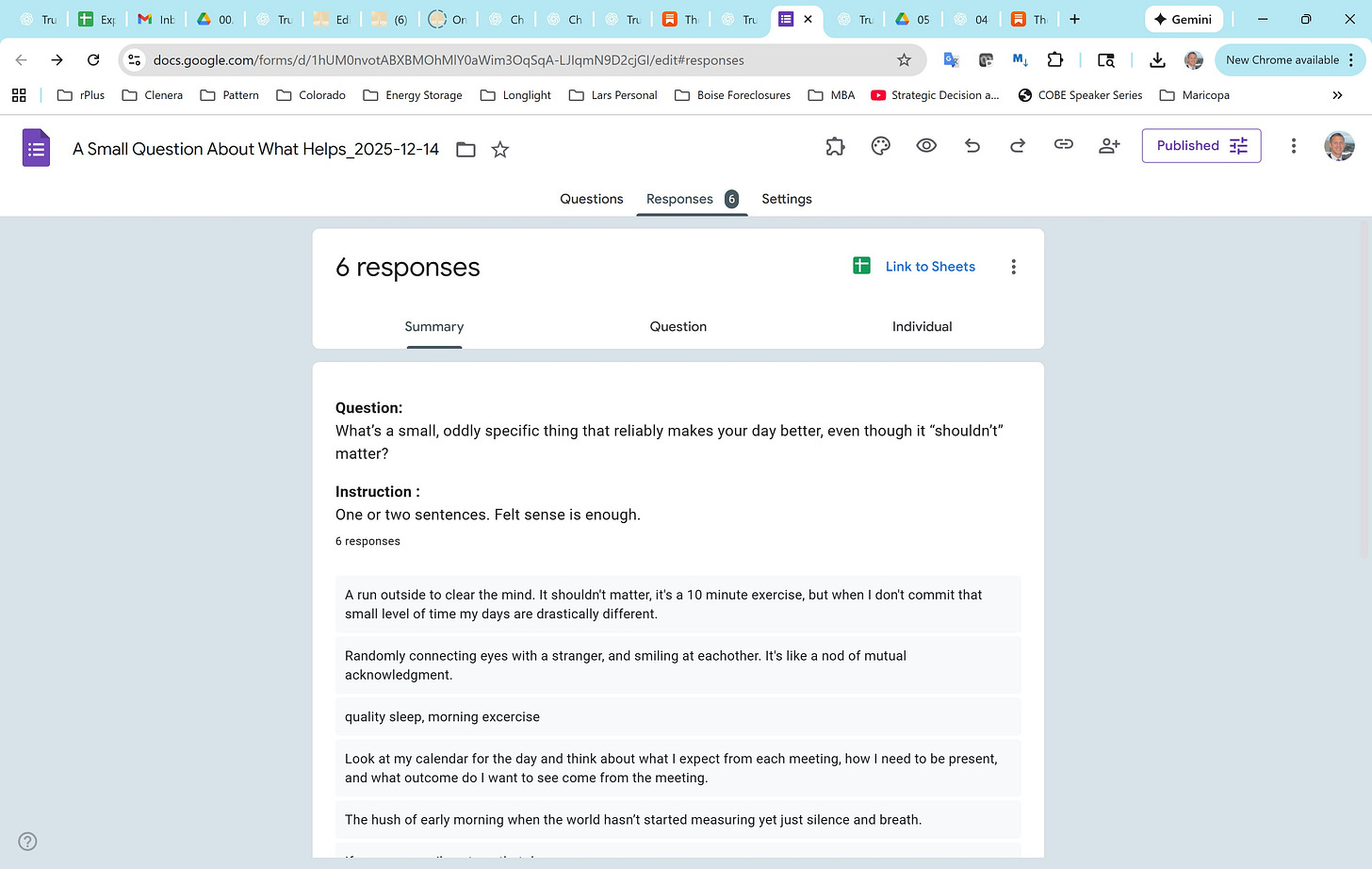Open the add-ons puzzle icon
The image size is (1372, 869).
coord(835,145)
